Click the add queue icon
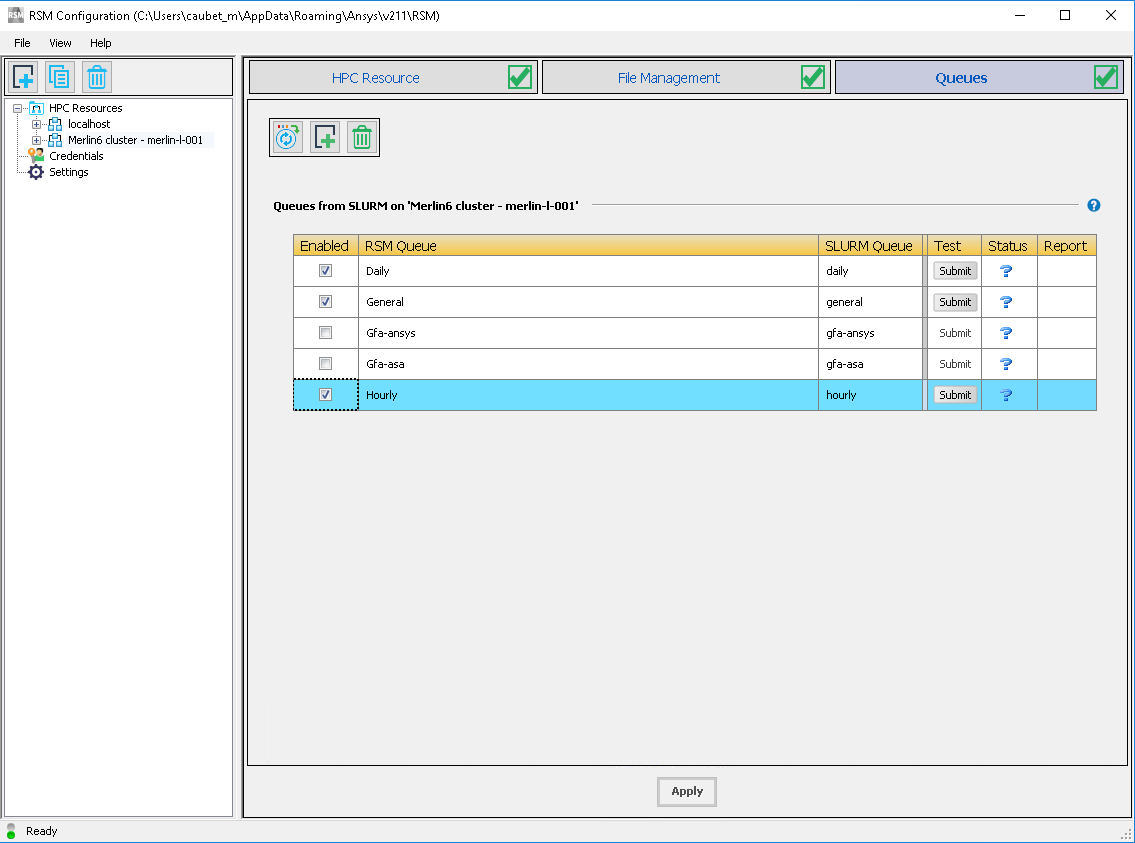This screenshot has height=843, width=1135. pyautogui.click(x=324, y=137)
